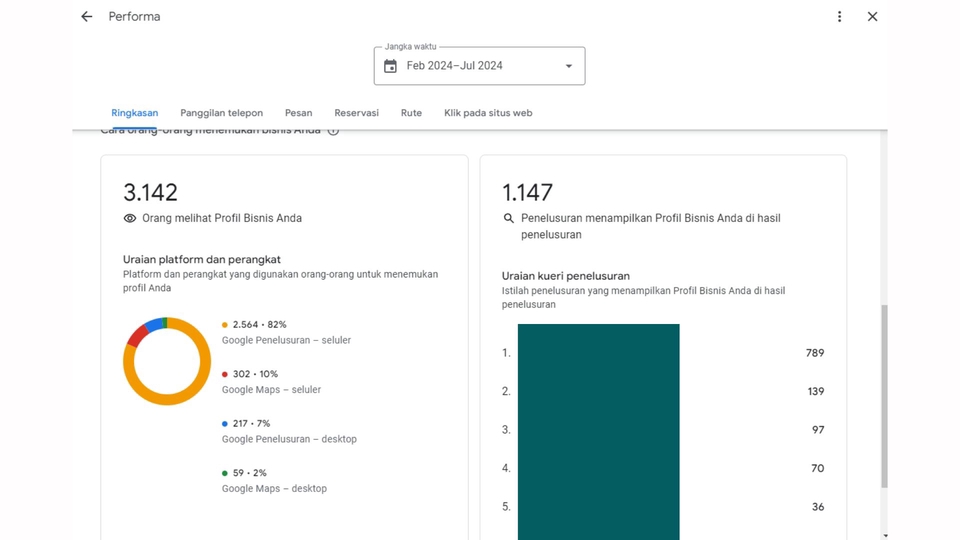This screenshot has height=540, width=960.
Task: Click the blue dot for 217 • 7%
Action: [225, 424]
